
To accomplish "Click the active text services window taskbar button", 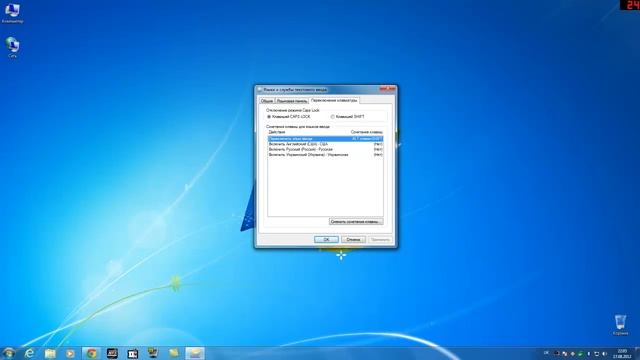I will pos(195,353).
